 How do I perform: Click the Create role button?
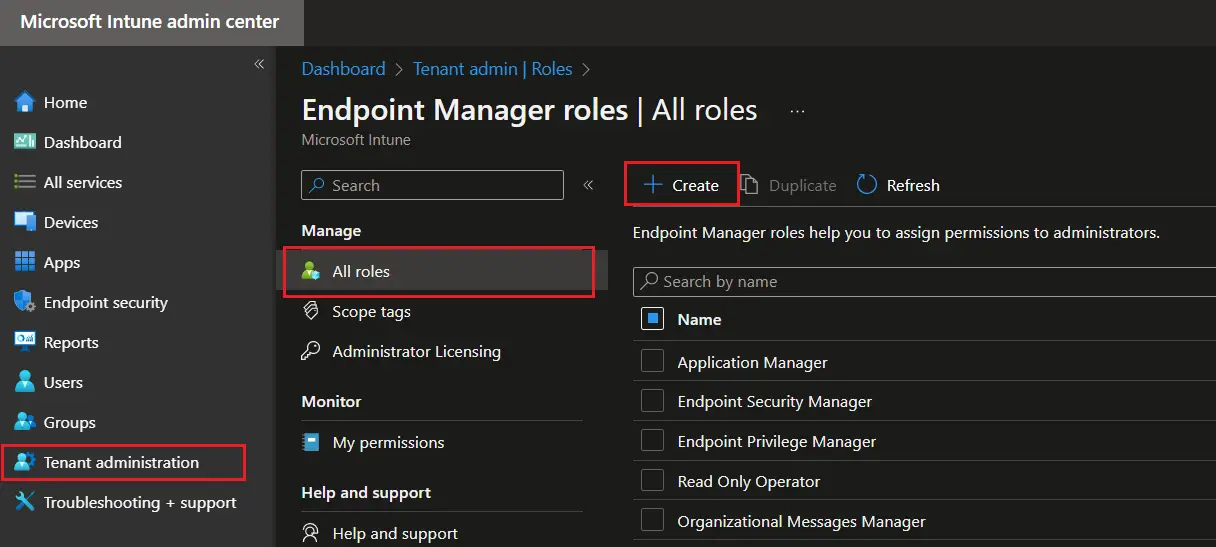(x=681, y=185)
